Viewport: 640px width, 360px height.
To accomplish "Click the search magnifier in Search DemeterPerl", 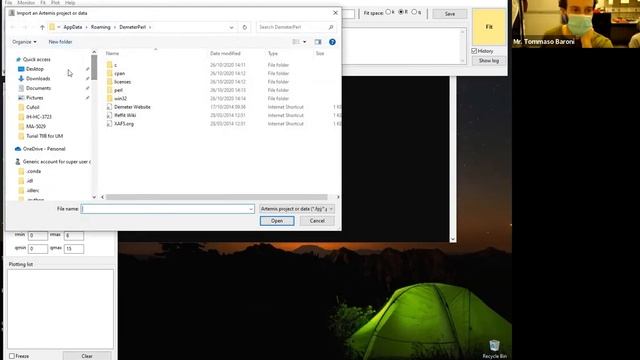I will 331,27.
